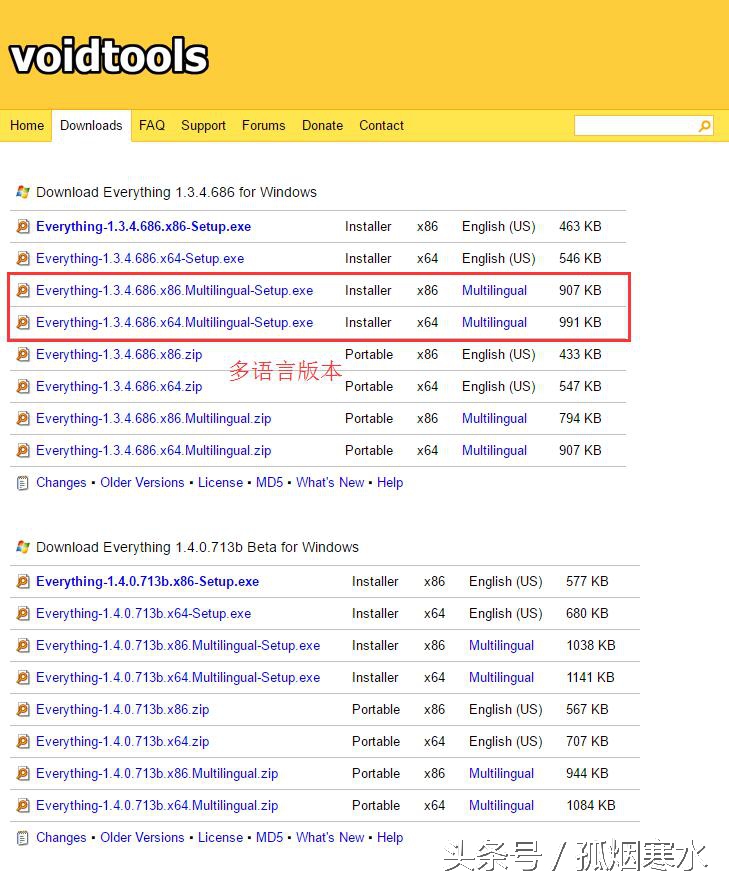Download Everything-1.4.0.713b.x64.Multilingual.zip
The image size is (729, 885).
click(x=157, y=805)
